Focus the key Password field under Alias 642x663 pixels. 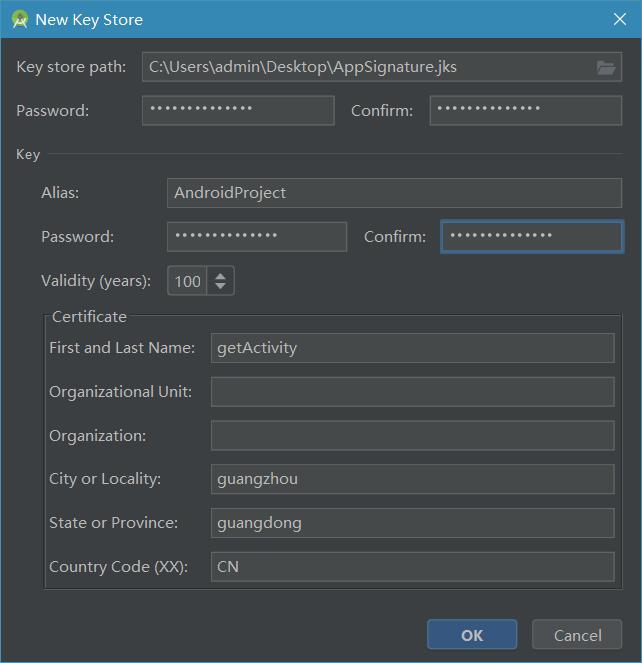[x=257, y=237]
